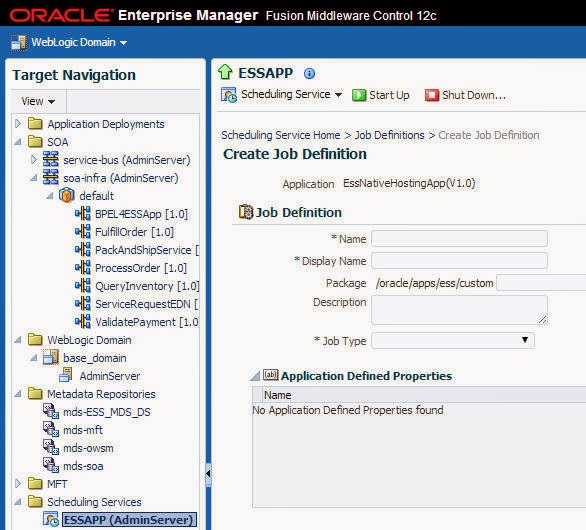
Task: Select ValidatePayment composite
Action: coord(147,322)
